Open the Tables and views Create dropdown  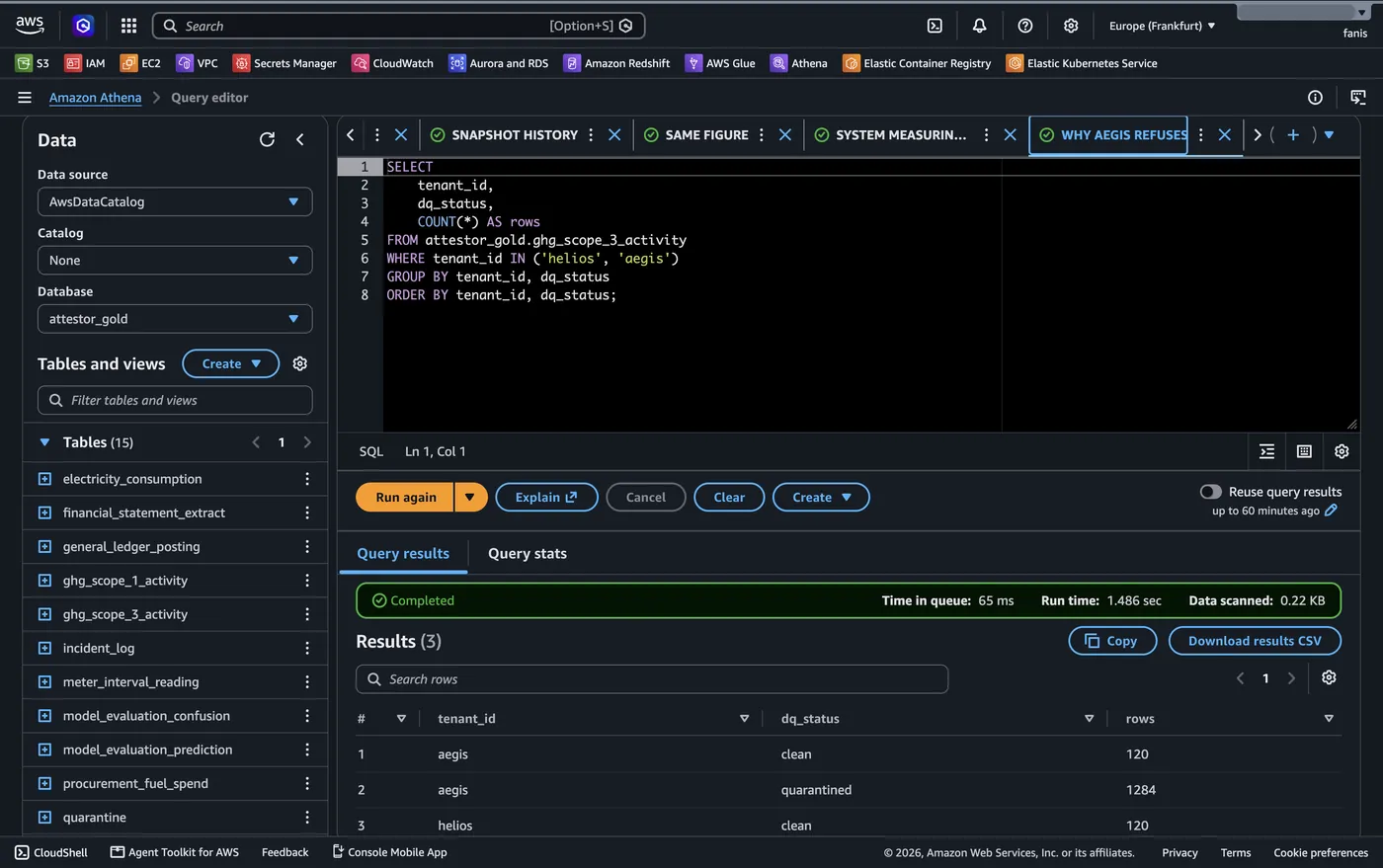231,363
